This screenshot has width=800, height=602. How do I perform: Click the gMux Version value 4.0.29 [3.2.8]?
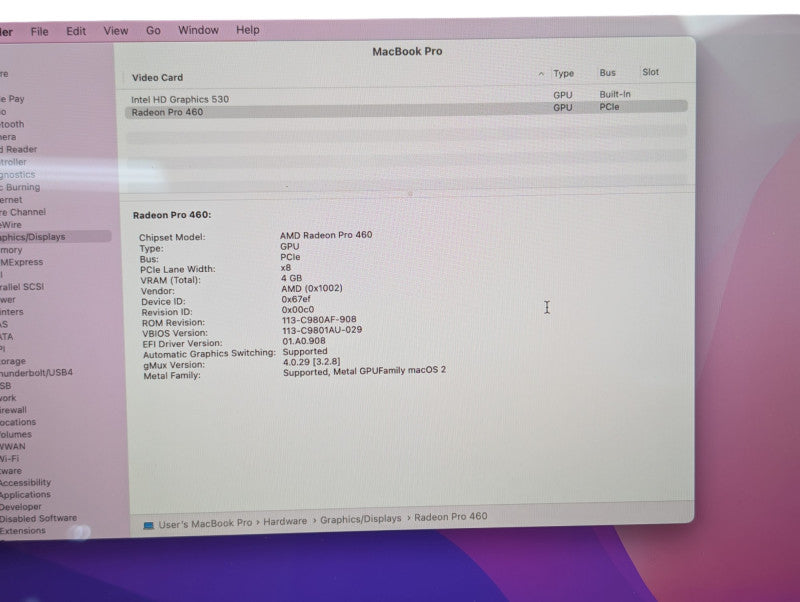[312, 362]
